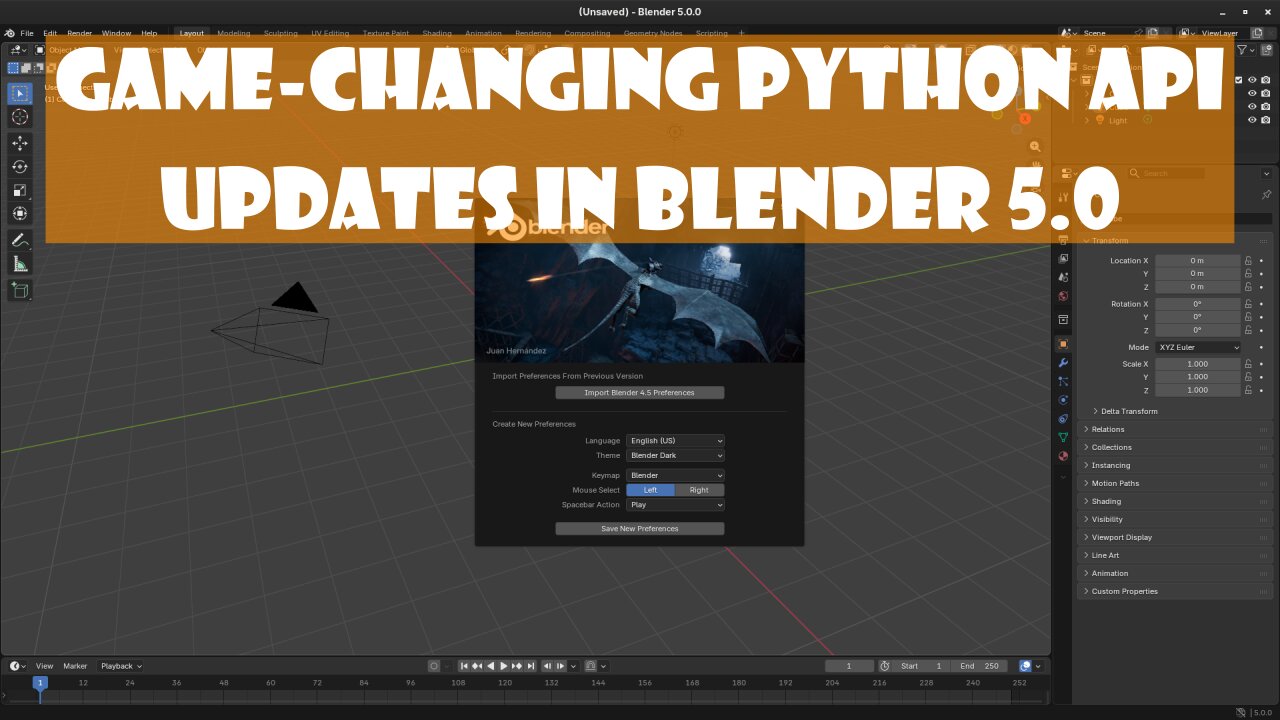Open the Render menu
This screenshot has width=1280, height=720.
[x=79, y=33]
